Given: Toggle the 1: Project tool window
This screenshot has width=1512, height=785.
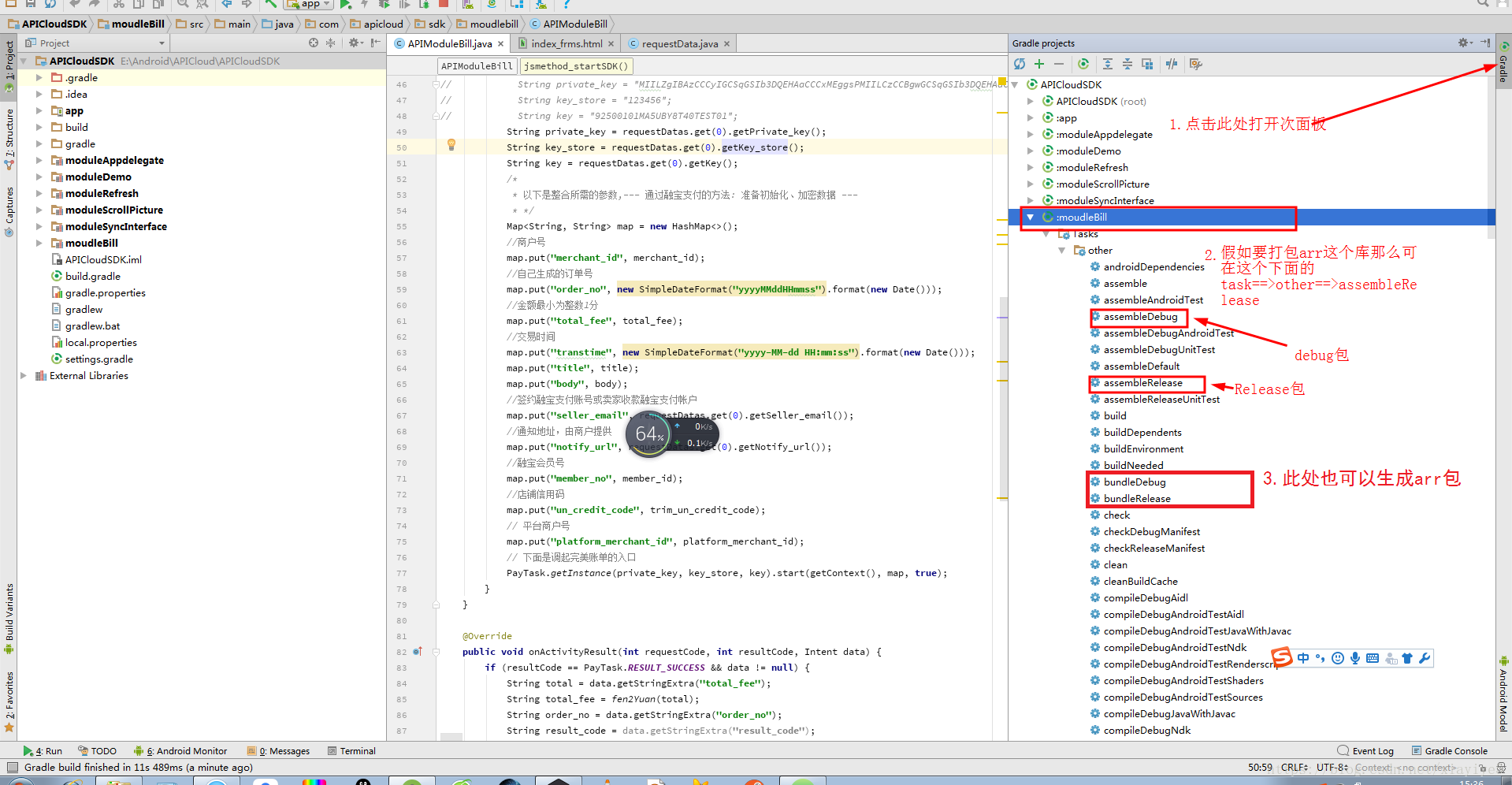Looking at the screenshot, I should point(9,68).
